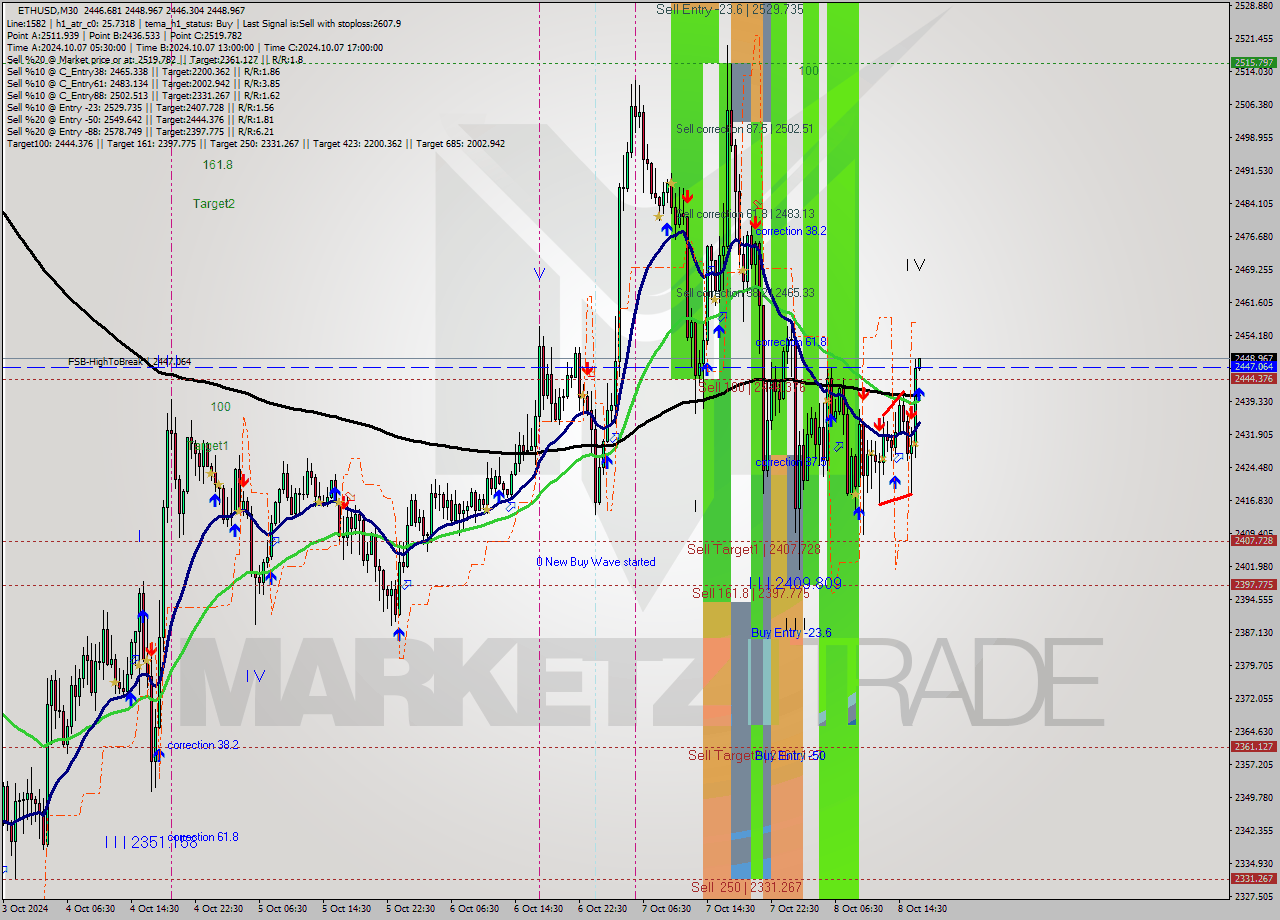The image size is (1280, 920).
Task: Click the 2416.830 price scale value
Action: (1254, 500)
